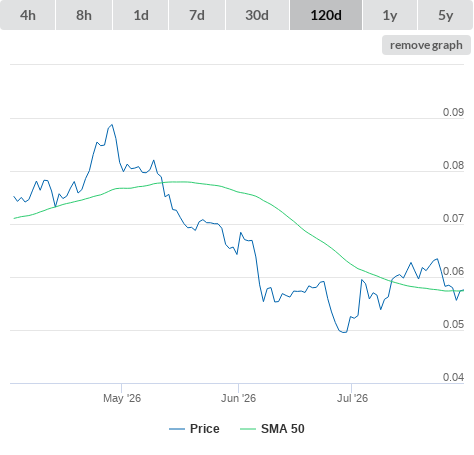Click the price peak near 0.09
This screenshot has width=474, height=455.
point(112,125)
